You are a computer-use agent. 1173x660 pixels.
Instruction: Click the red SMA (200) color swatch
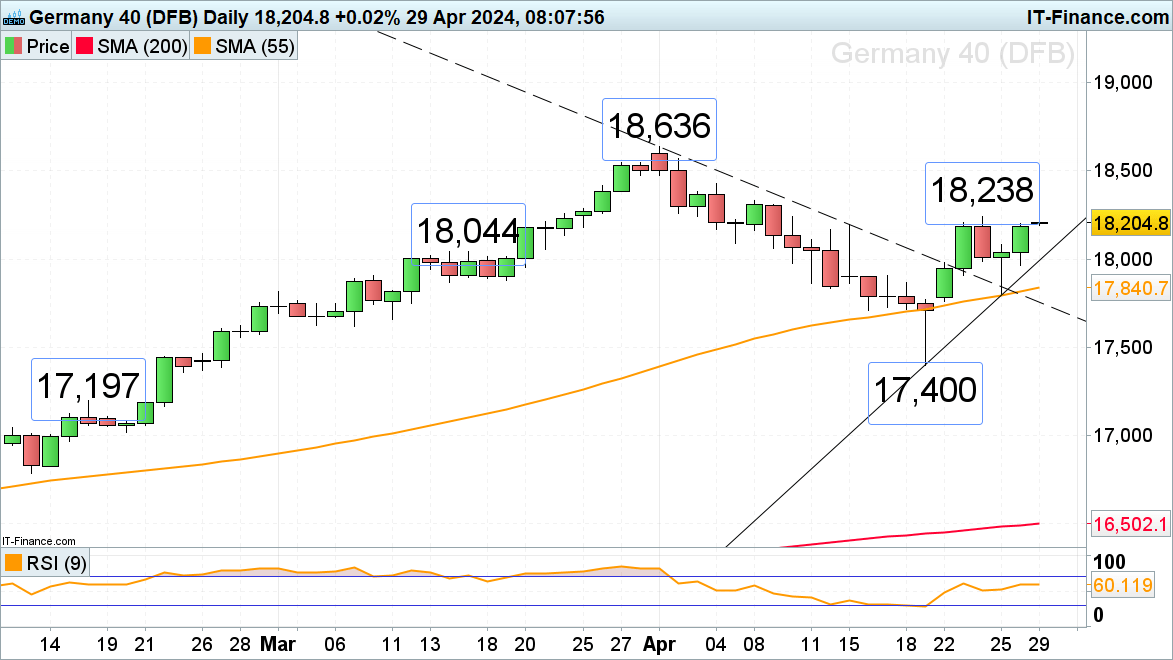click(85, 46)
